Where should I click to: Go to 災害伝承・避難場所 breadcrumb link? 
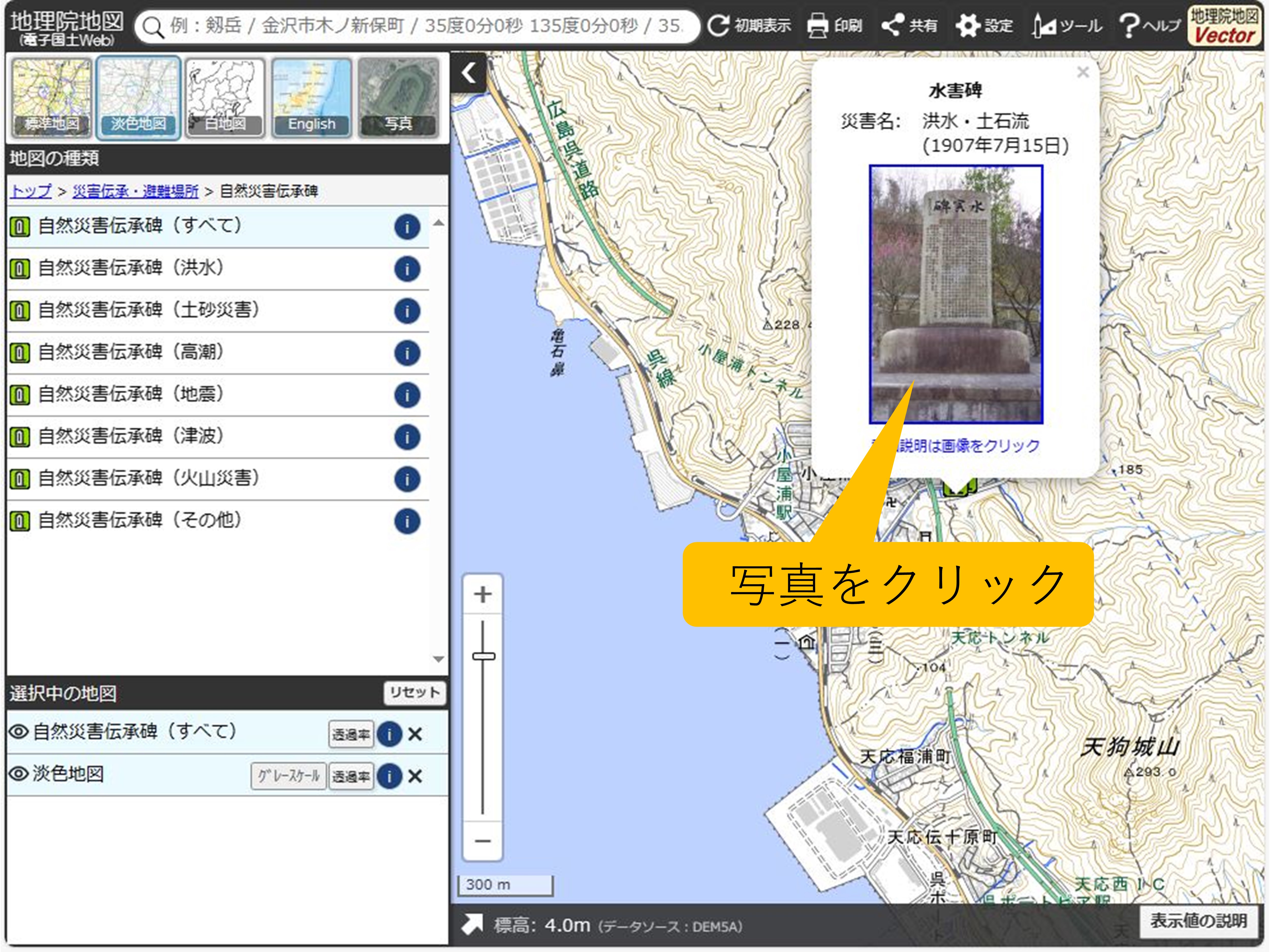[135, 191]
